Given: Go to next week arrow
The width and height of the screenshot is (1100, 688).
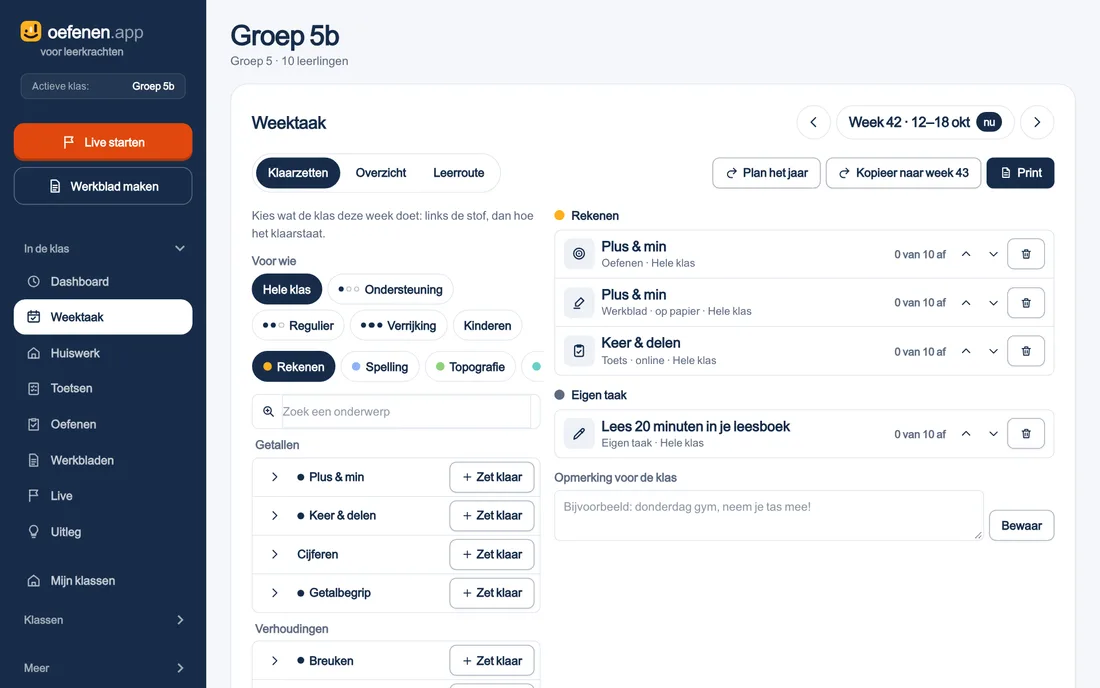Looking at the screenshot, I should tap(1037, 122).
